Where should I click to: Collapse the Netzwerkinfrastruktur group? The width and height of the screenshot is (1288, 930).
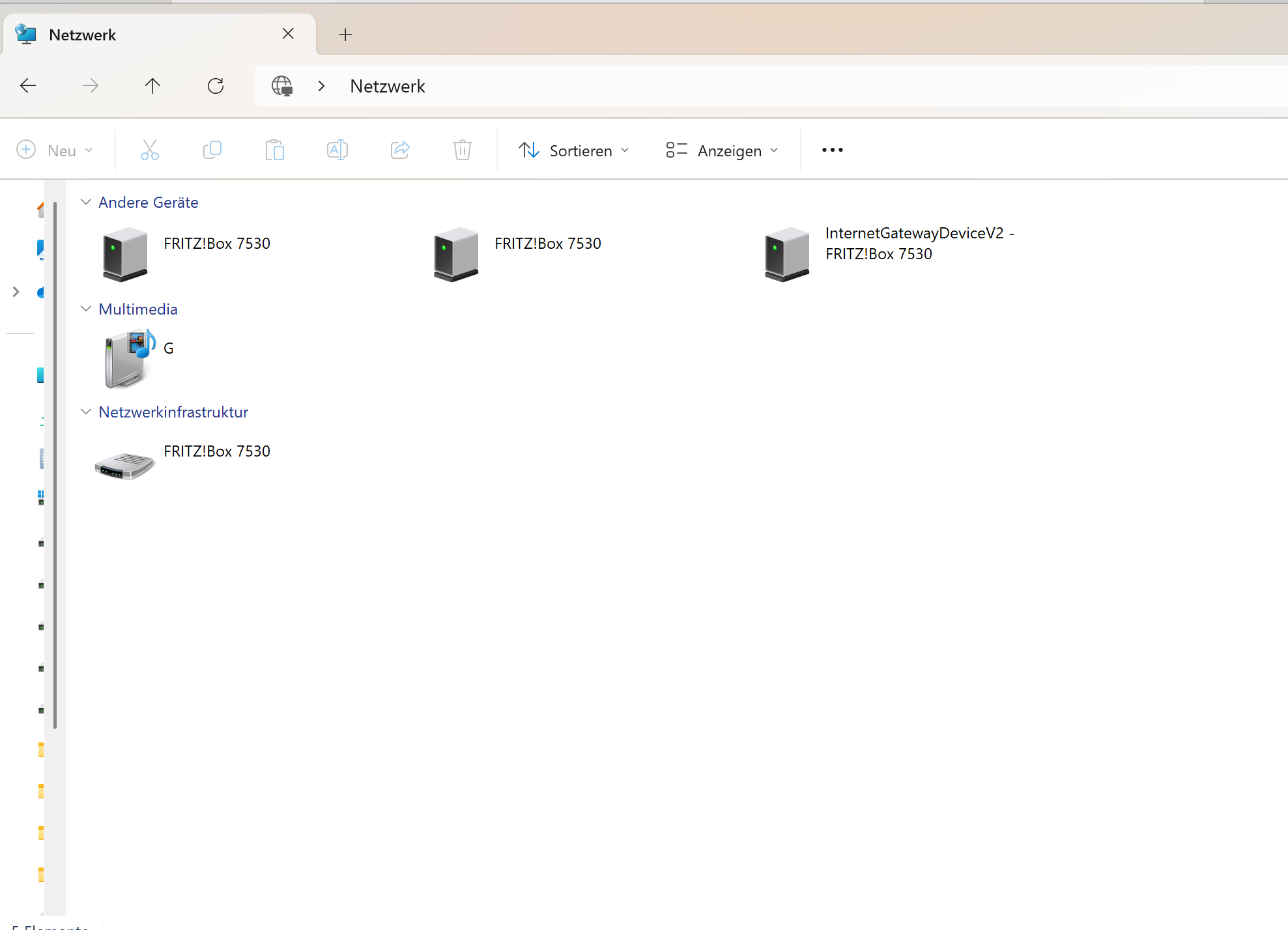[86, 412]
